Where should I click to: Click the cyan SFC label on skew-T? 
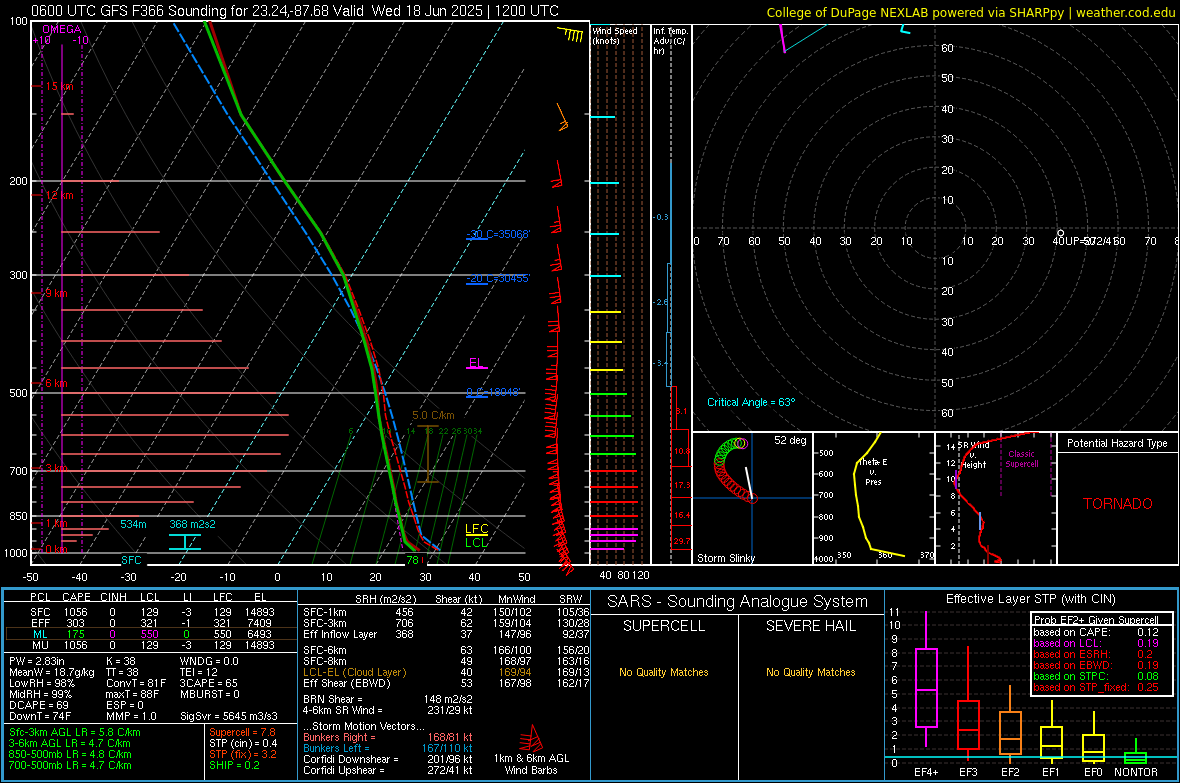pyautogui.click(x=131, y=560)
